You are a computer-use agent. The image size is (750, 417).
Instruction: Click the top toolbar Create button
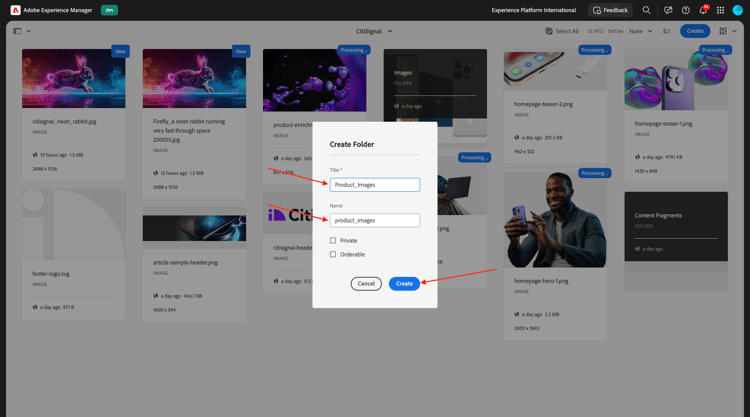pos(695,31)
